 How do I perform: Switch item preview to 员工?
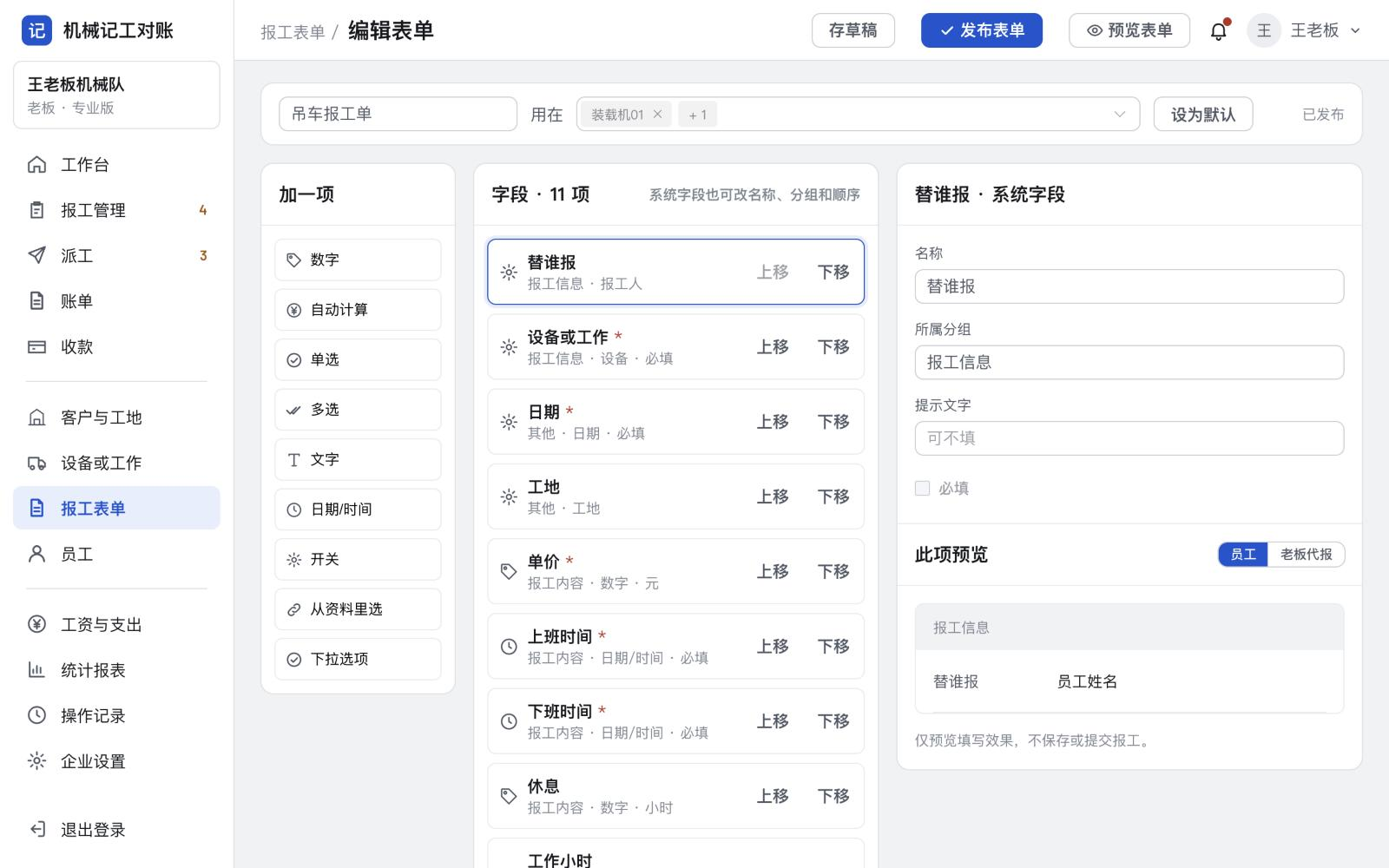click(1243, 554)
